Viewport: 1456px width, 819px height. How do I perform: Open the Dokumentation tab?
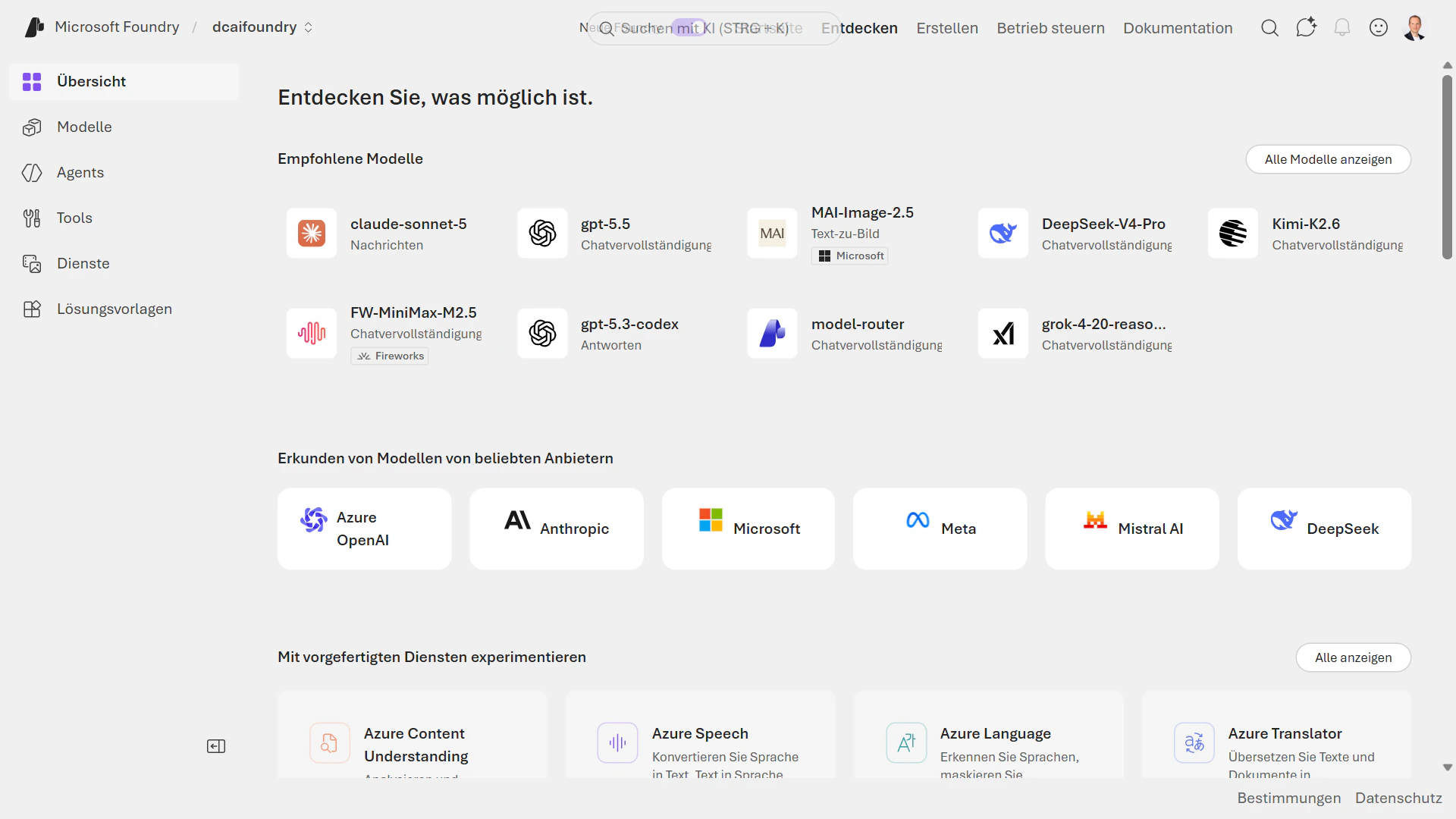(1178, 28)
